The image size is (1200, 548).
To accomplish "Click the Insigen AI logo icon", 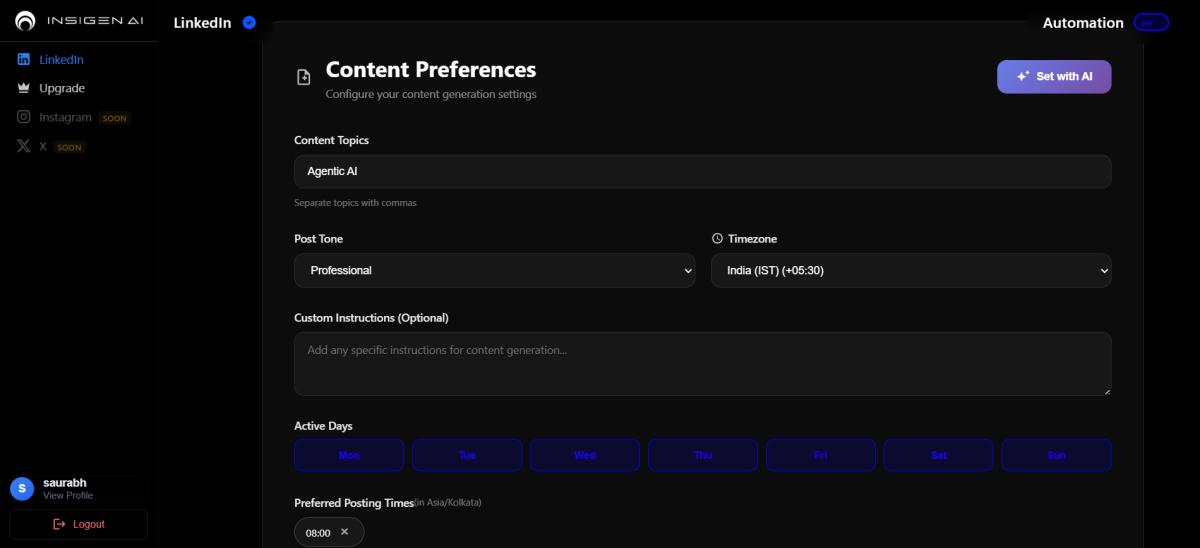I will click(26, 21).
